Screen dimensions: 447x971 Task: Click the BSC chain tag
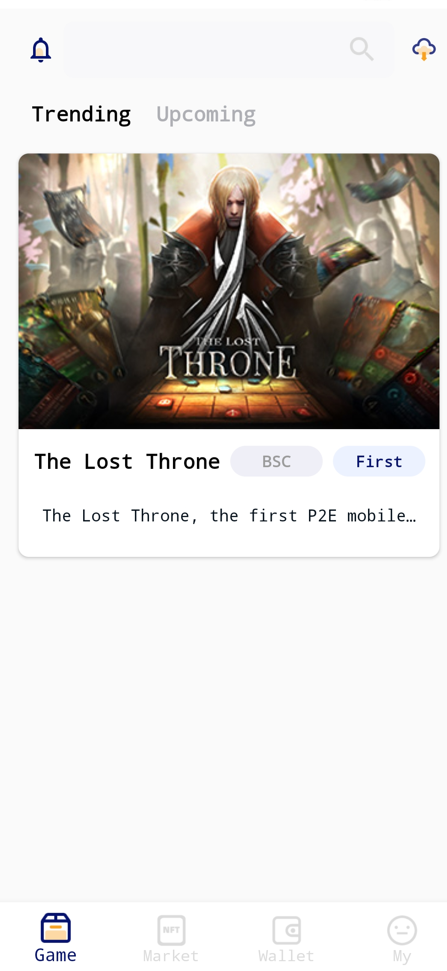(x=276, y=461)
